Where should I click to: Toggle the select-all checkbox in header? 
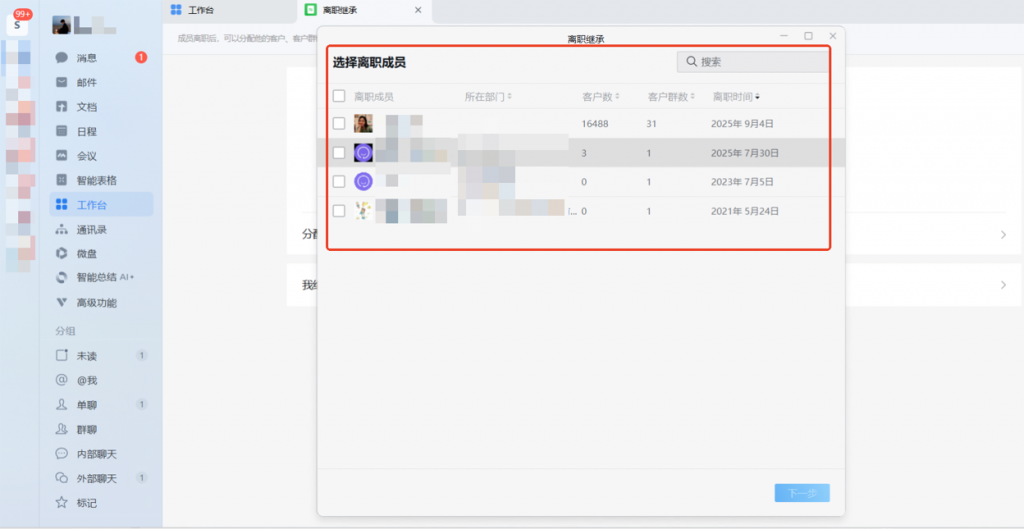point(339,96)
